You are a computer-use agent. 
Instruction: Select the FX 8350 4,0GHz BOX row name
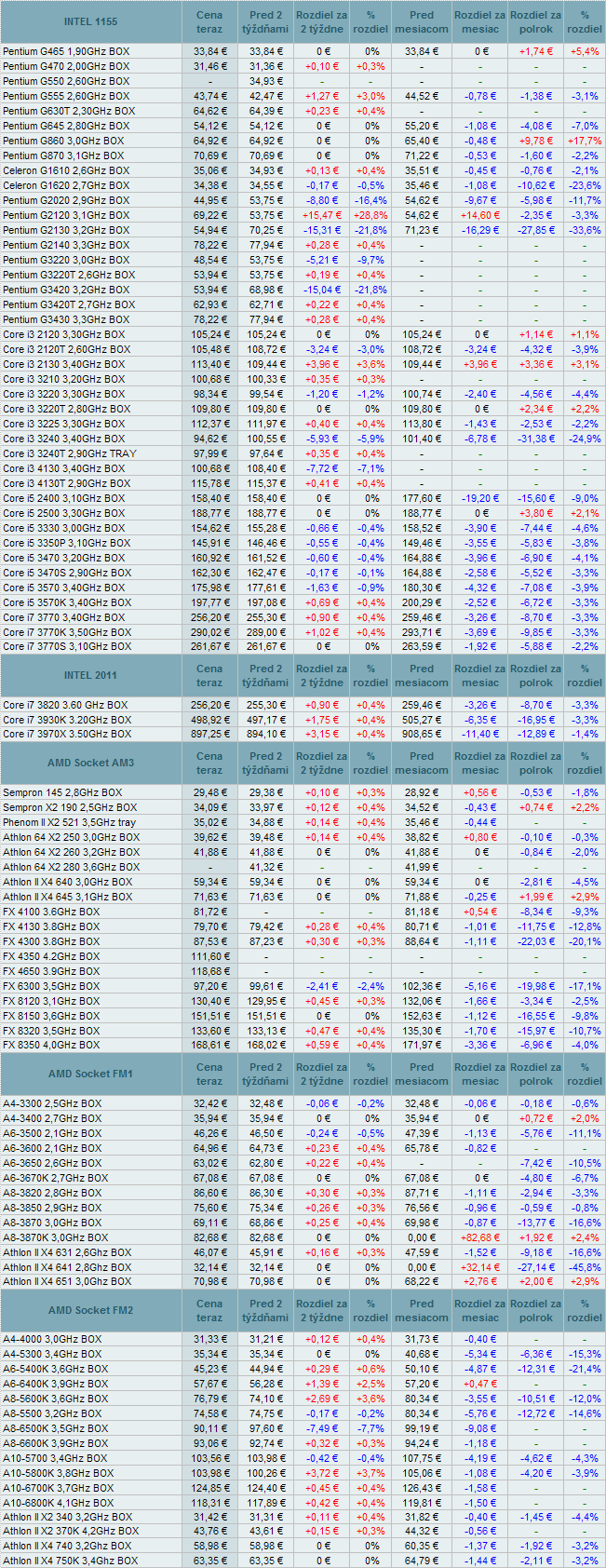(x=51, y=1046)
